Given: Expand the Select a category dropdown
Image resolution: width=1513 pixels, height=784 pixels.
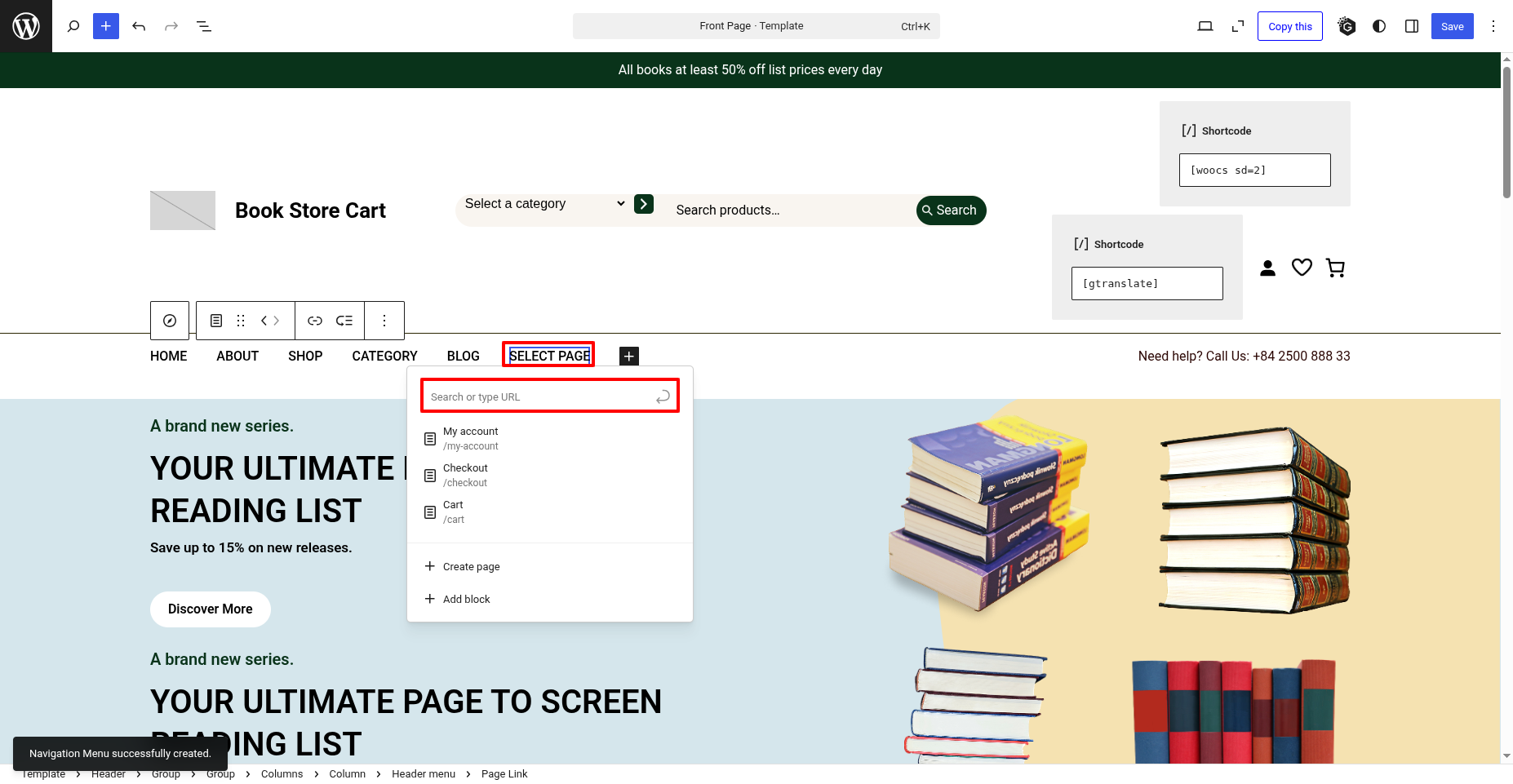Looking at the screenshot, I should (544, 204).
